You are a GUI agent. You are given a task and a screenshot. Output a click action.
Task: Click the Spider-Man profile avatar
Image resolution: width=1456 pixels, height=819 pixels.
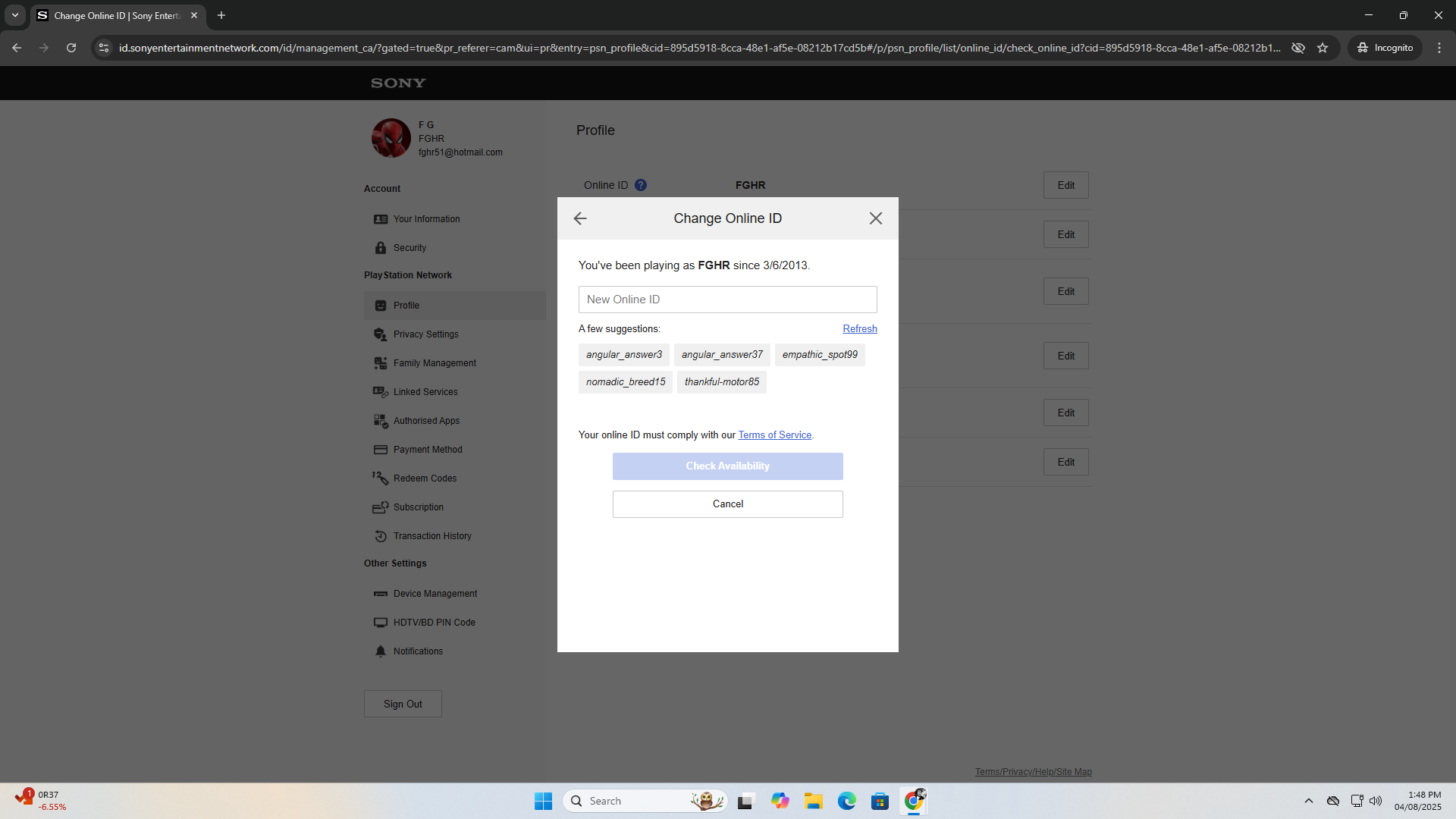click(x=391, y=138)
